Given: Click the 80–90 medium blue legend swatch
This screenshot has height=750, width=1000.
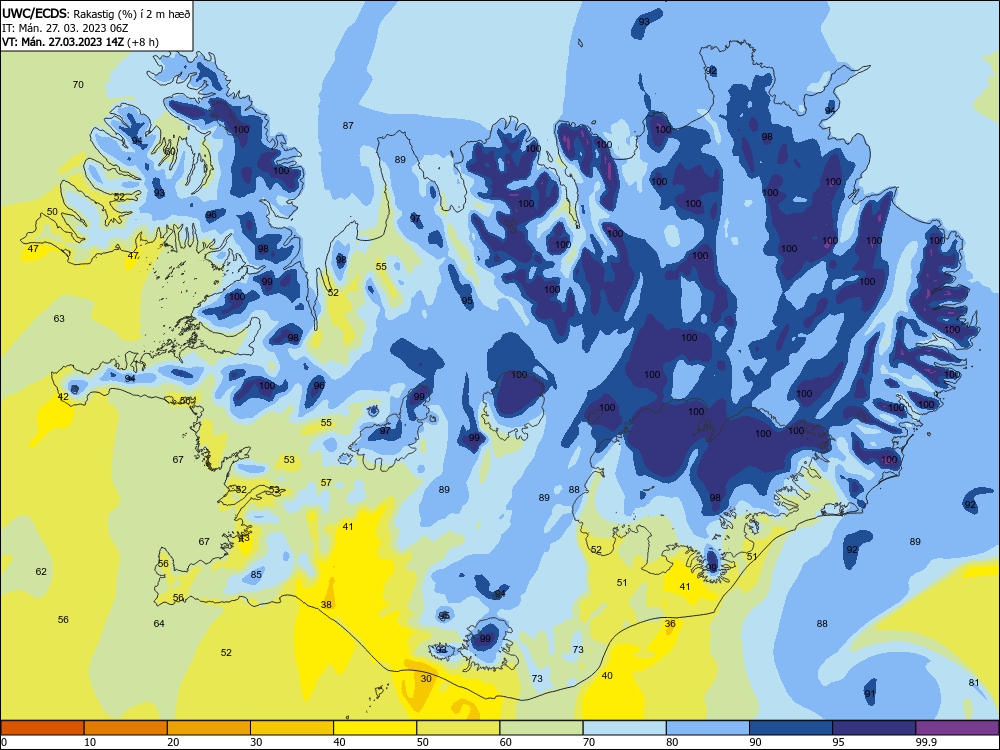Looking at the screenshot, I should pos(708,728).
